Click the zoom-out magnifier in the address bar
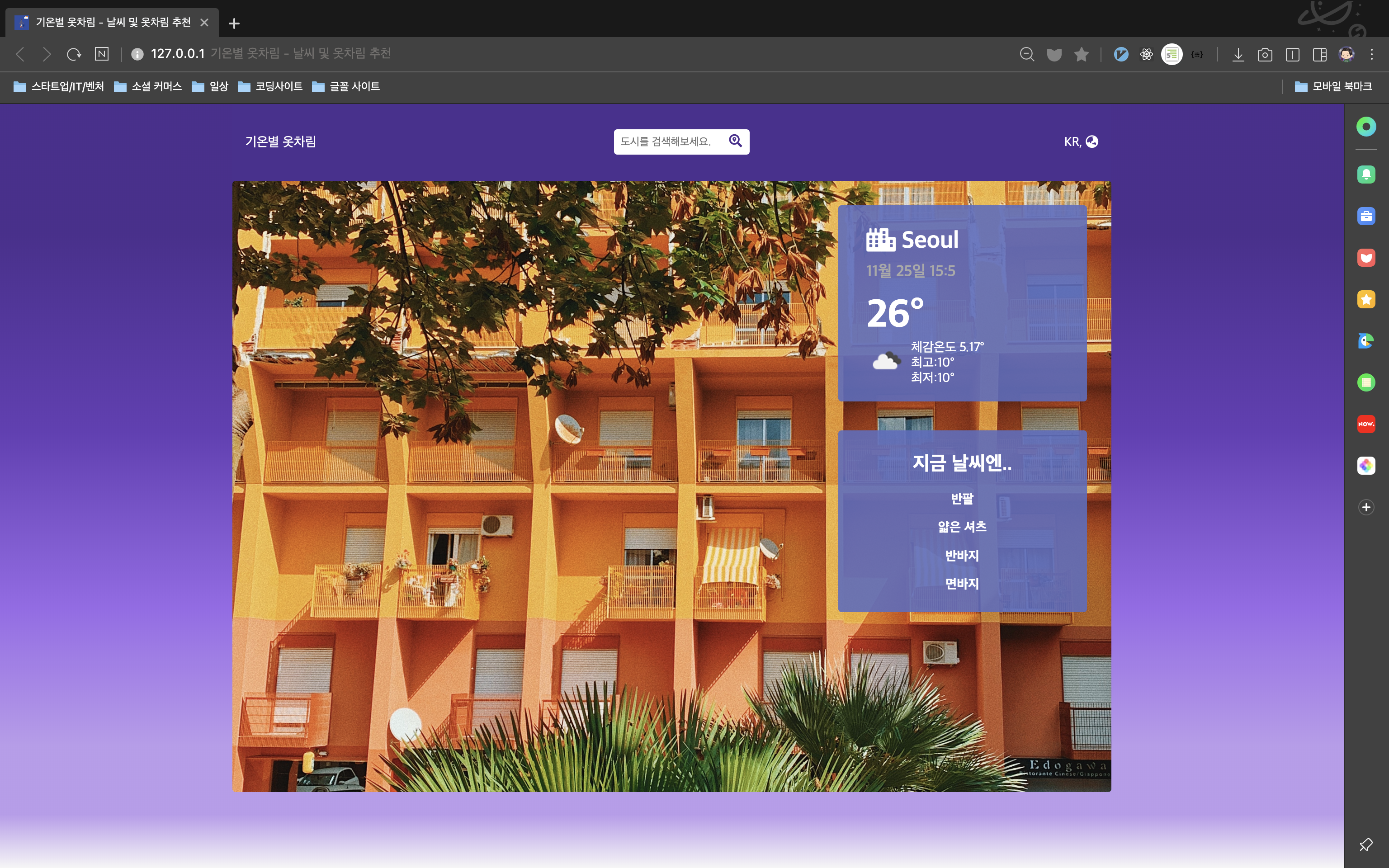 pos(1027,55)
